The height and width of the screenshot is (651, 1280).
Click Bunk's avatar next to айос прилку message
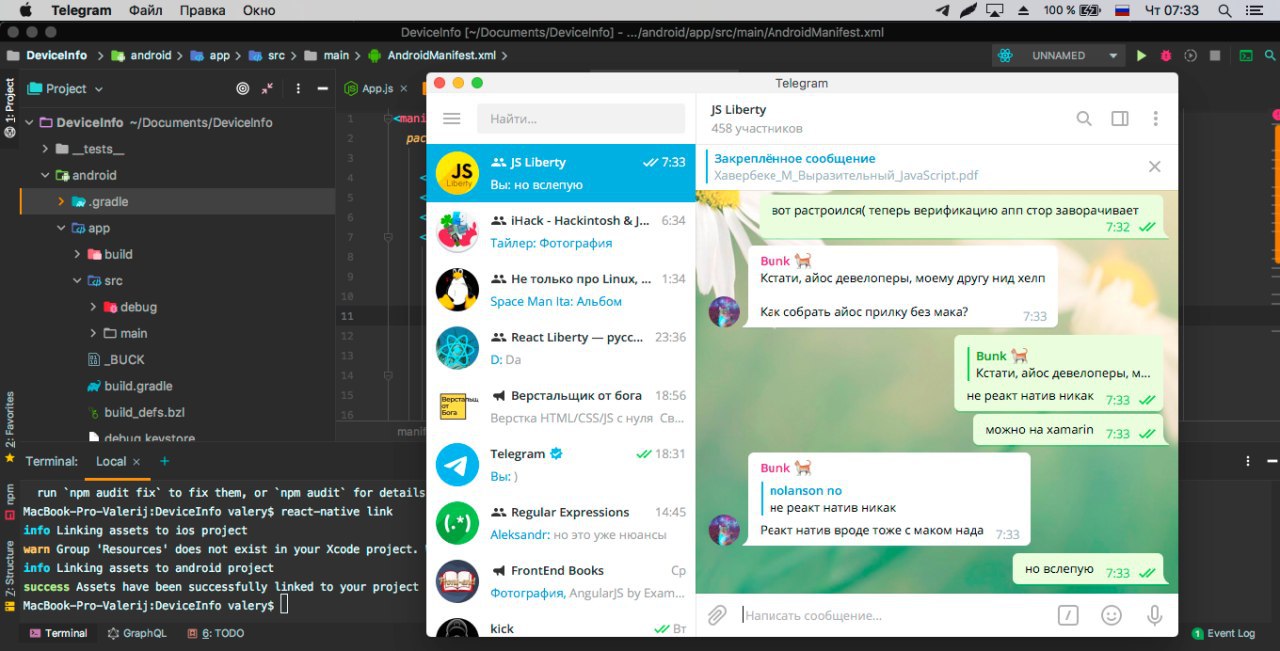[x=724, y=312]
